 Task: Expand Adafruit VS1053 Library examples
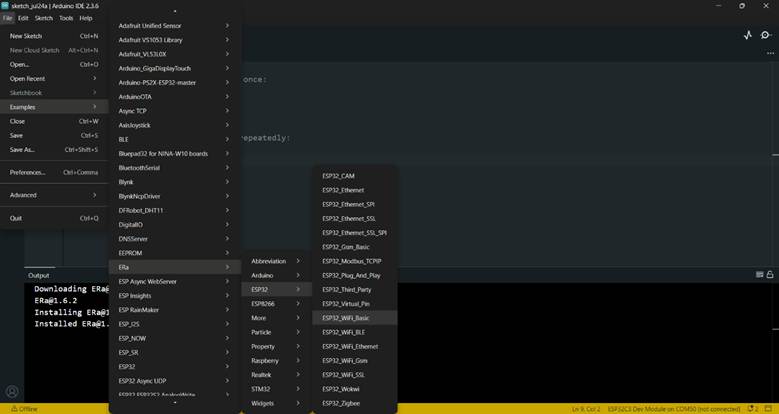point(175,40)
